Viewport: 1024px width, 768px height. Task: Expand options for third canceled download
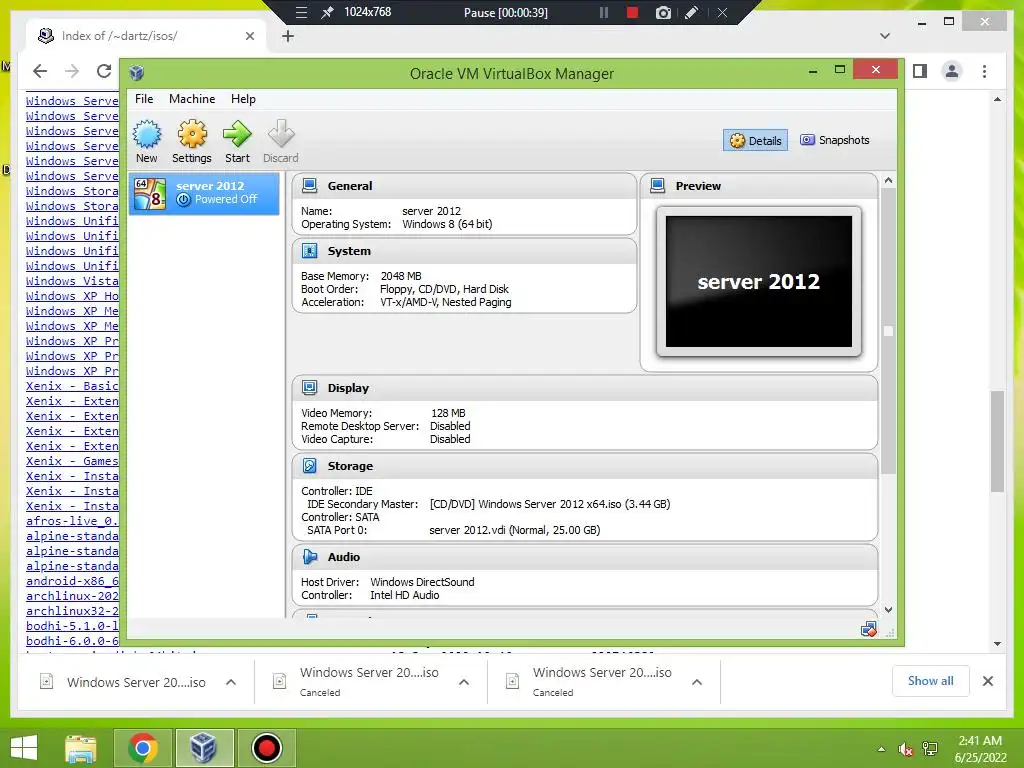[x=697, y=682]
